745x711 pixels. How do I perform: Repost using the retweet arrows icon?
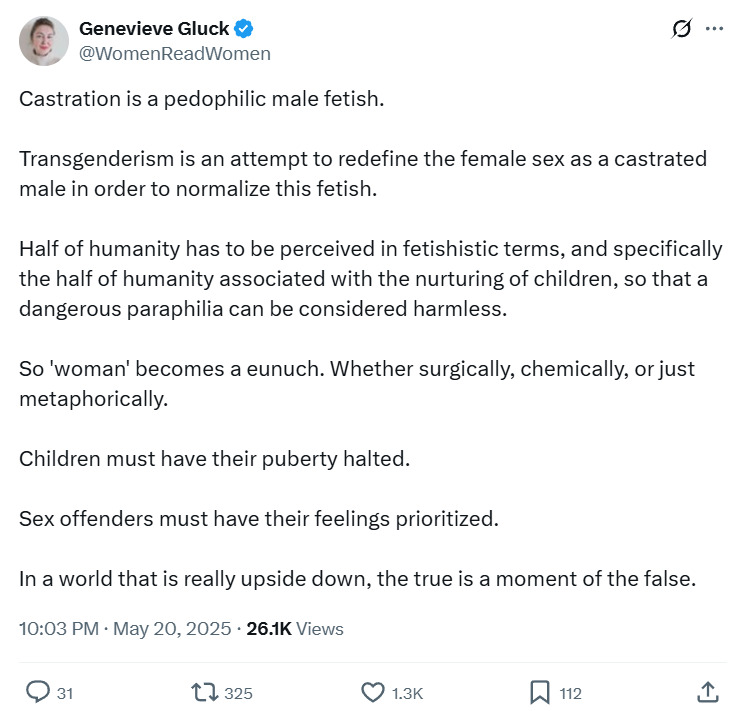(x=204, y=692)
